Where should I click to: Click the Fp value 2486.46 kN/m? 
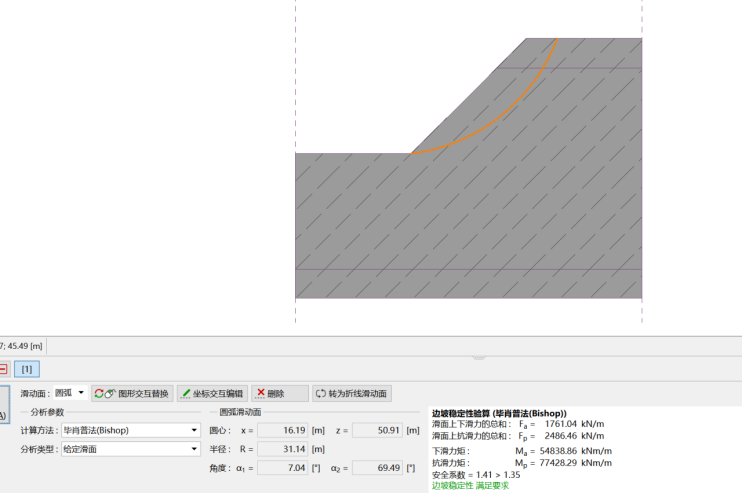(574, 436)
